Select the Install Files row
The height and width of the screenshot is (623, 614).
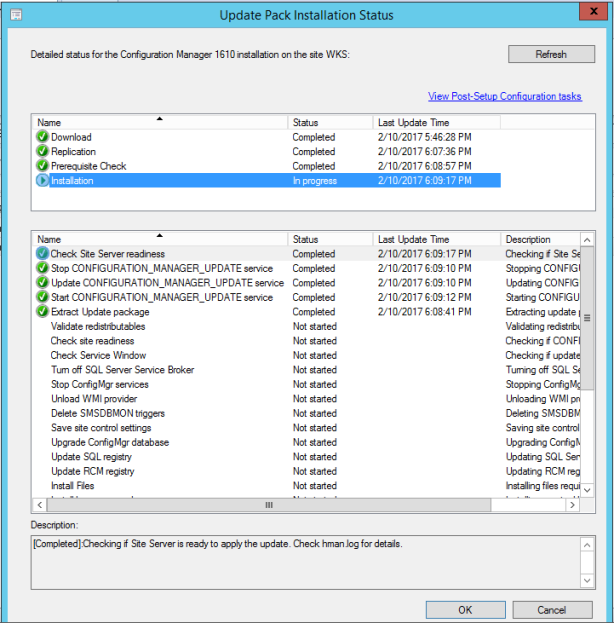[308, 486]
